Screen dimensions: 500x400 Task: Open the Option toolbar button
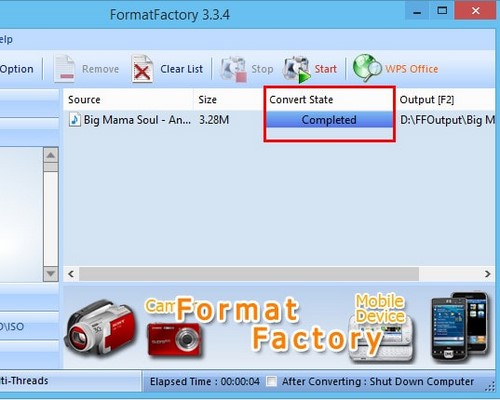17,69
